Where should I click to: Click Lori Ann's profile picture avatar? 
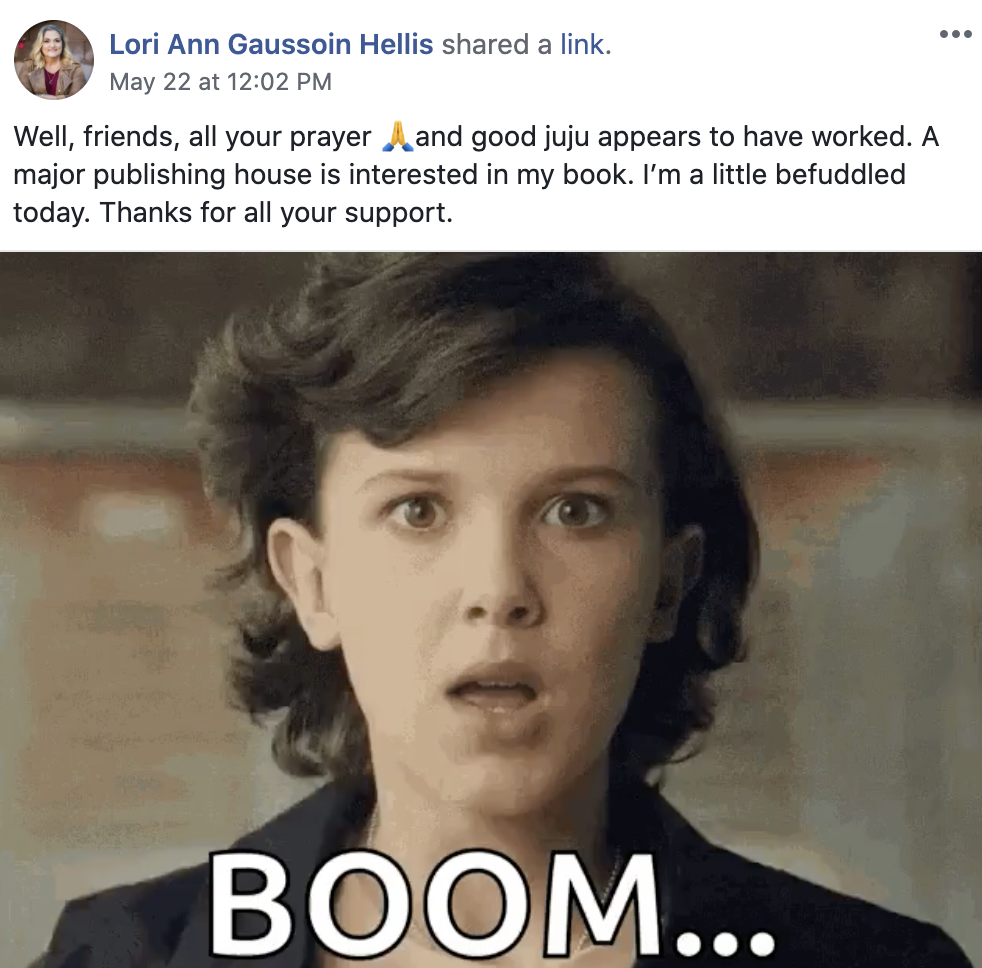54,59
